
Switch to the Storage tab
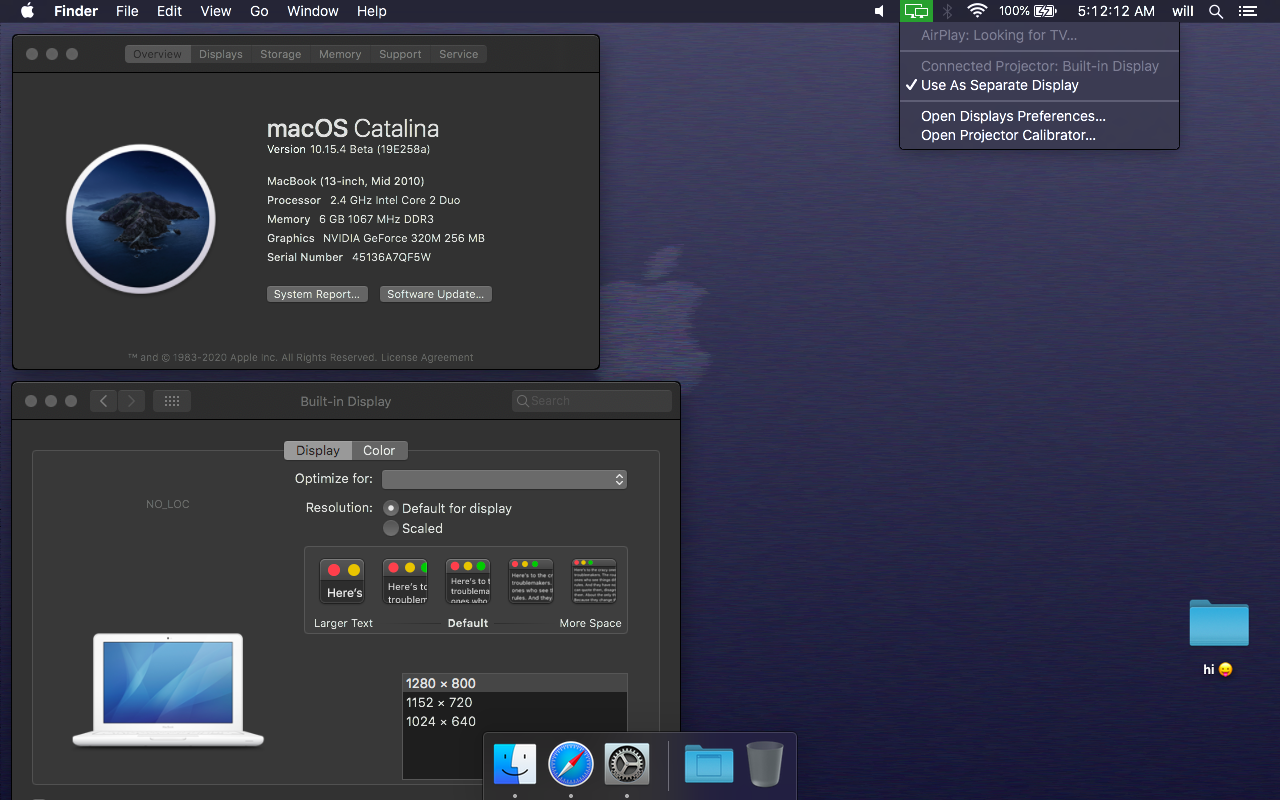tap(280, 54)
